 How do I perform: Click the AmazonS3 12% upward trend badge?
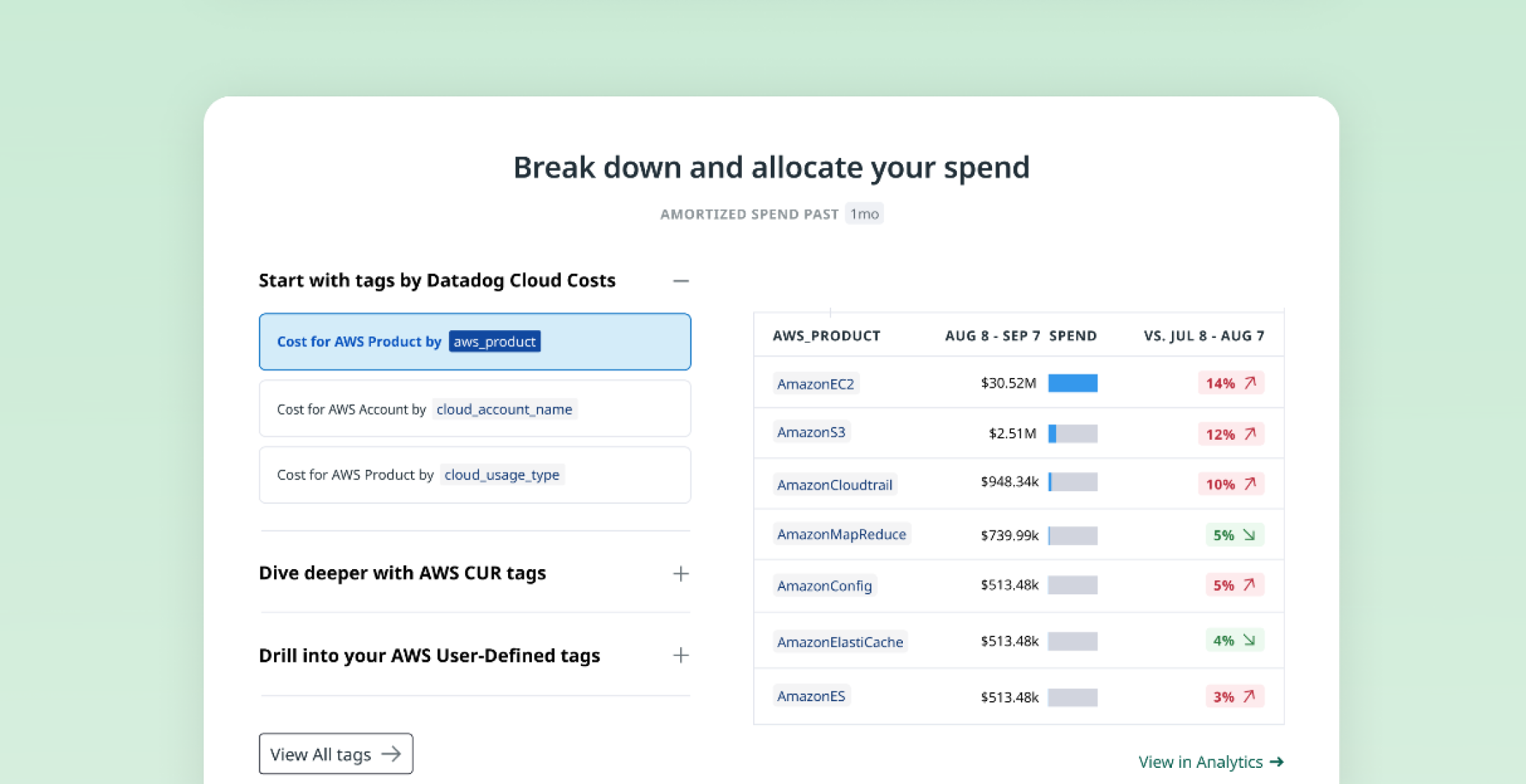tap(1231, 434)
